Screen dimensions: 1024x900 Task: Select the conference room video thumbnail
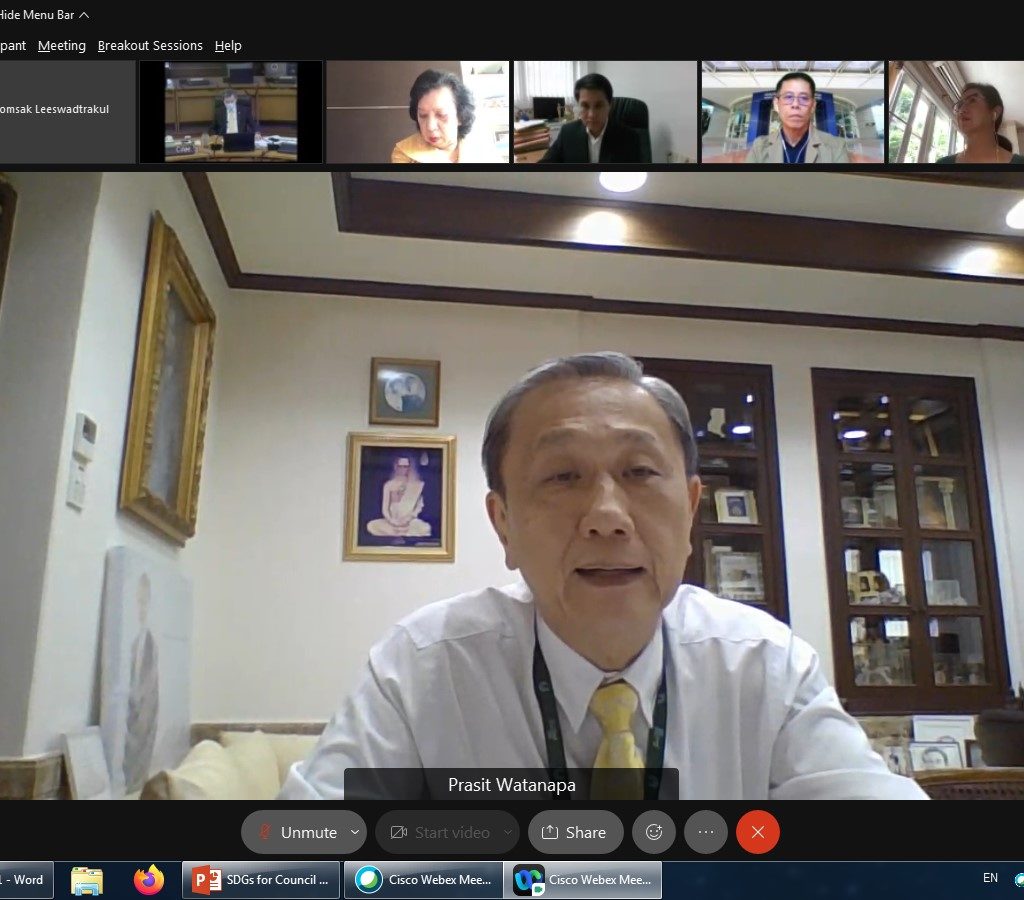click(231, 111)
